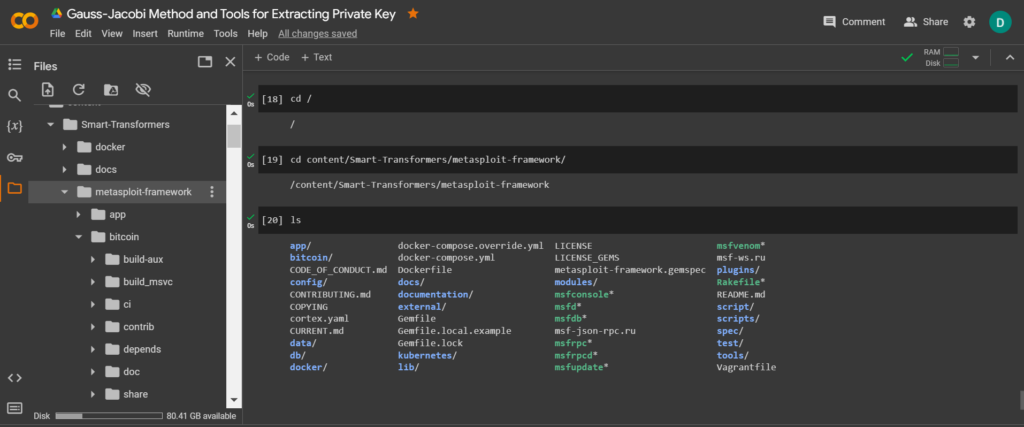Collapse the header with up chevron
This screenshot has width=1024, height=427.
1010,57
